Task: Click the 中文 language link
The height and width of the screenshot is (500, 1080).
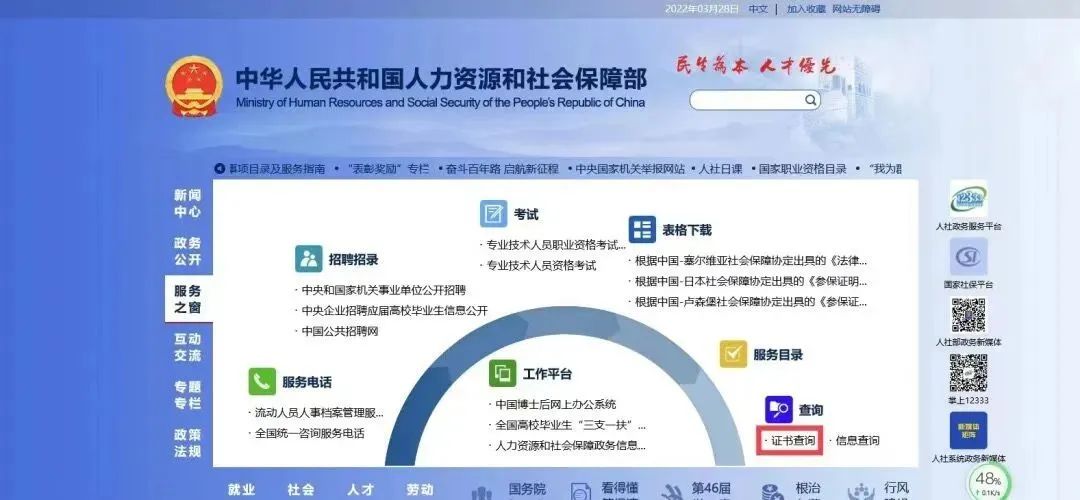Action: click(x=758, y=9)
